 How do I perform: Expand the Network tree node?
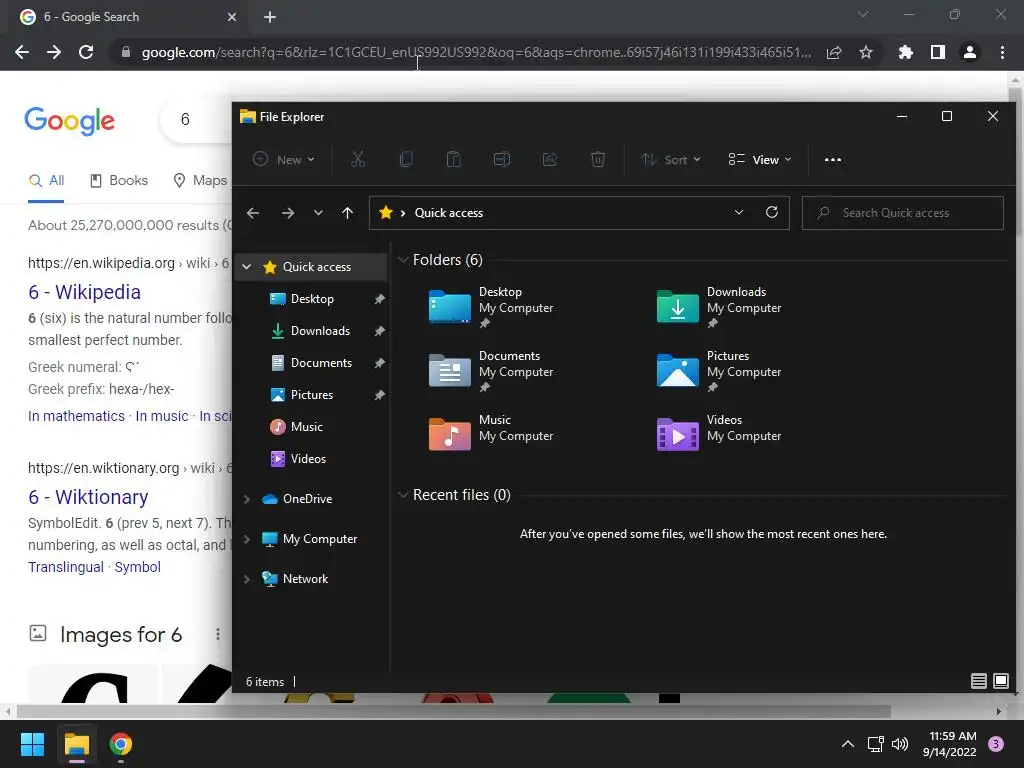pos(247,579)
